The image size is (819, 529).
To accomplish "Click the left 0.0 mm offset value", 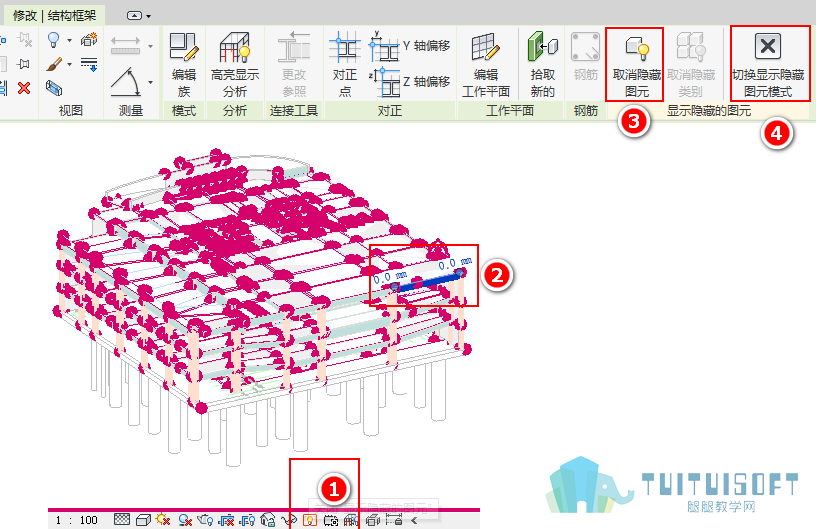I will (389, 277).
